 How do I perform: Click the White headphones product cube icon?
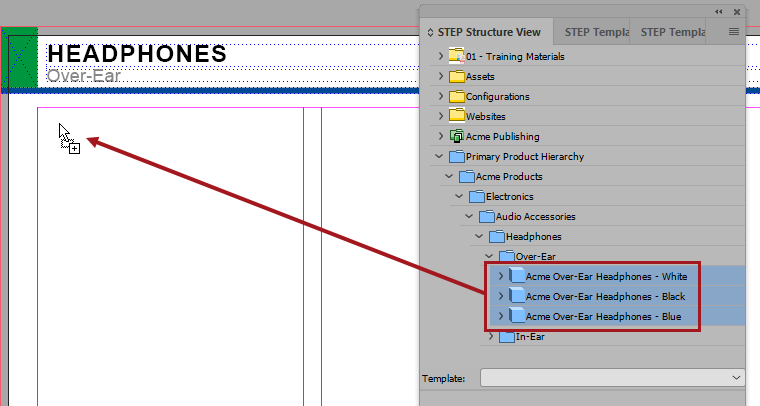click(517, 276)
